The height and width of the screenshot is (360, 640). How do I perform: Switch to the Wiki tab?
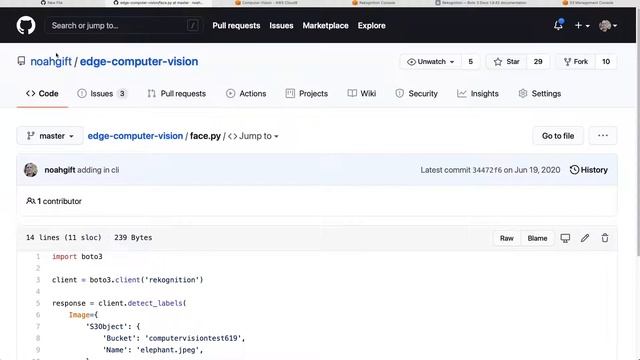point(362,93)
